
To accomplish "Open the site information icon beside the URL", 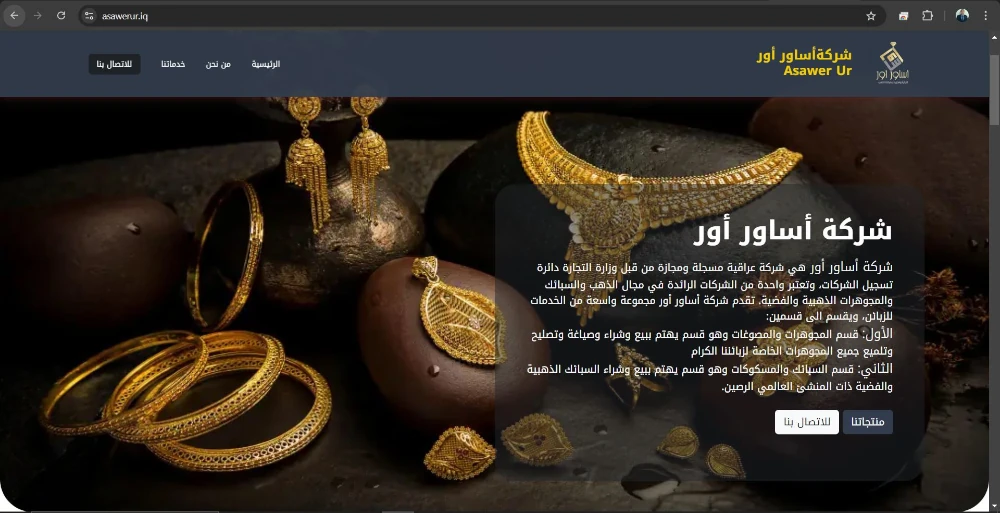I will pos(89,16).
